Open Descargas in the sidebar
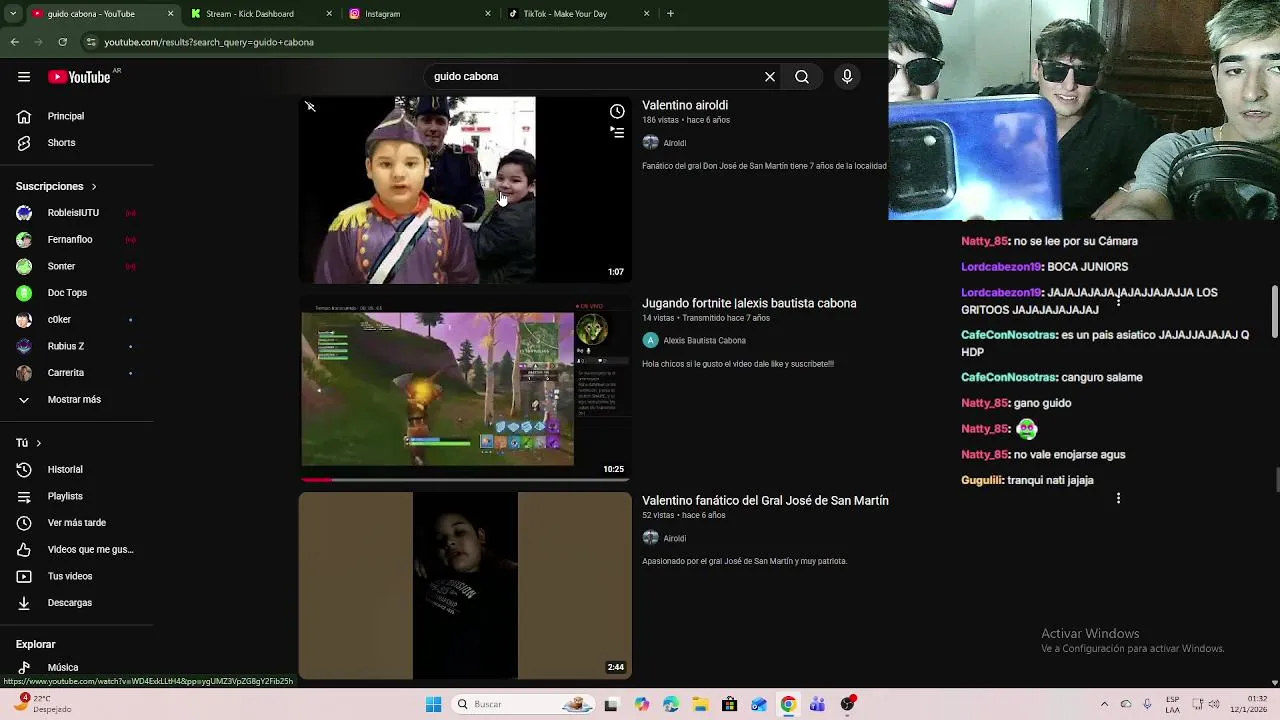 pyautogui.click(x=76, y=603)
